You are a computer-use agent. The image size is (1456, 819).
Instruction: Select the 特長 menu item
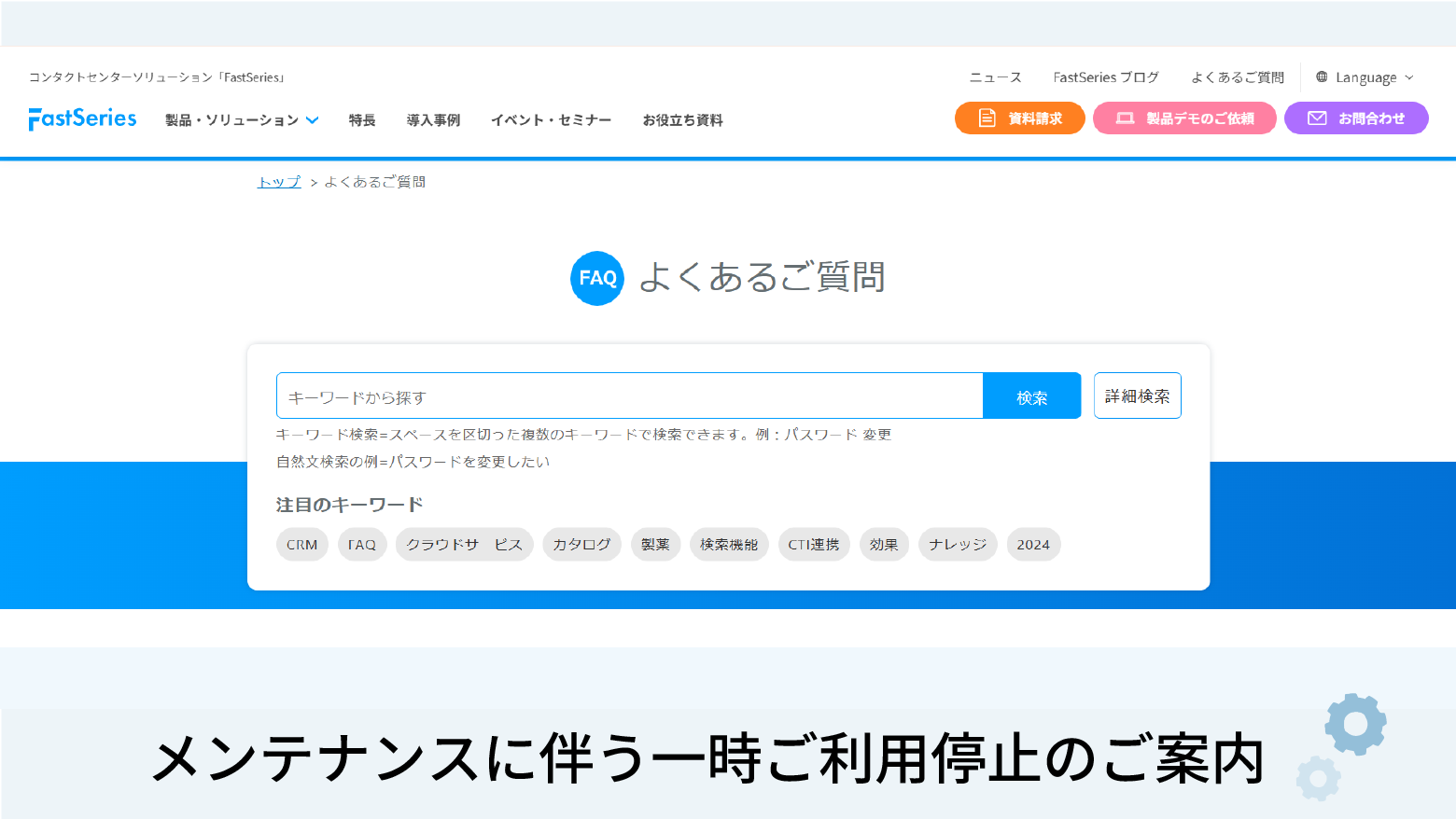point(362,119)
